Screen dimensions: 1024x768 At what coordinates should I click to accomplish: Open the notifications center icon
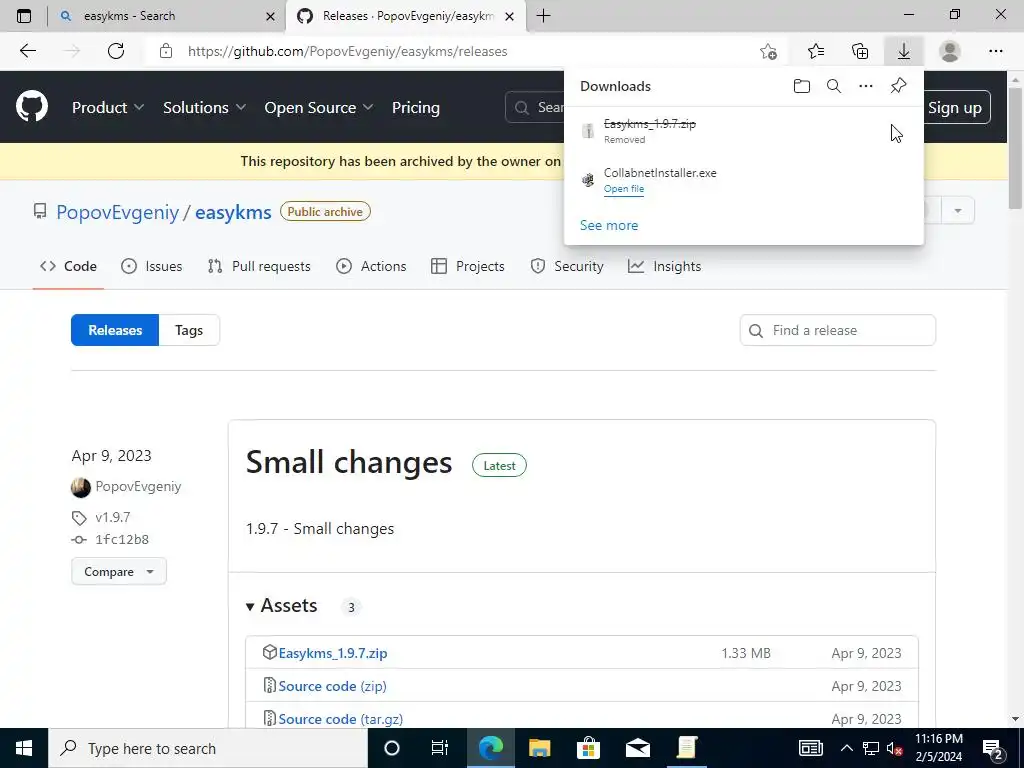pyautogui.click(x=993, y=748)
